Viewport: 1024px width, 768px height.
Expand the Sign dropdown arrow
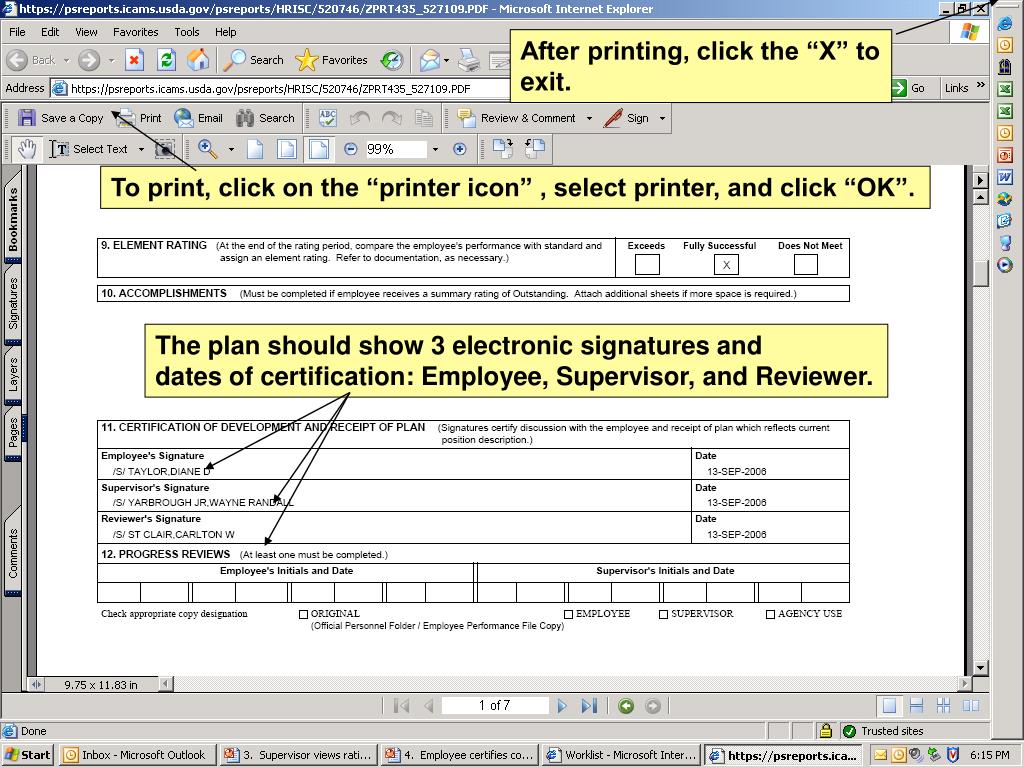pos(662,118)
